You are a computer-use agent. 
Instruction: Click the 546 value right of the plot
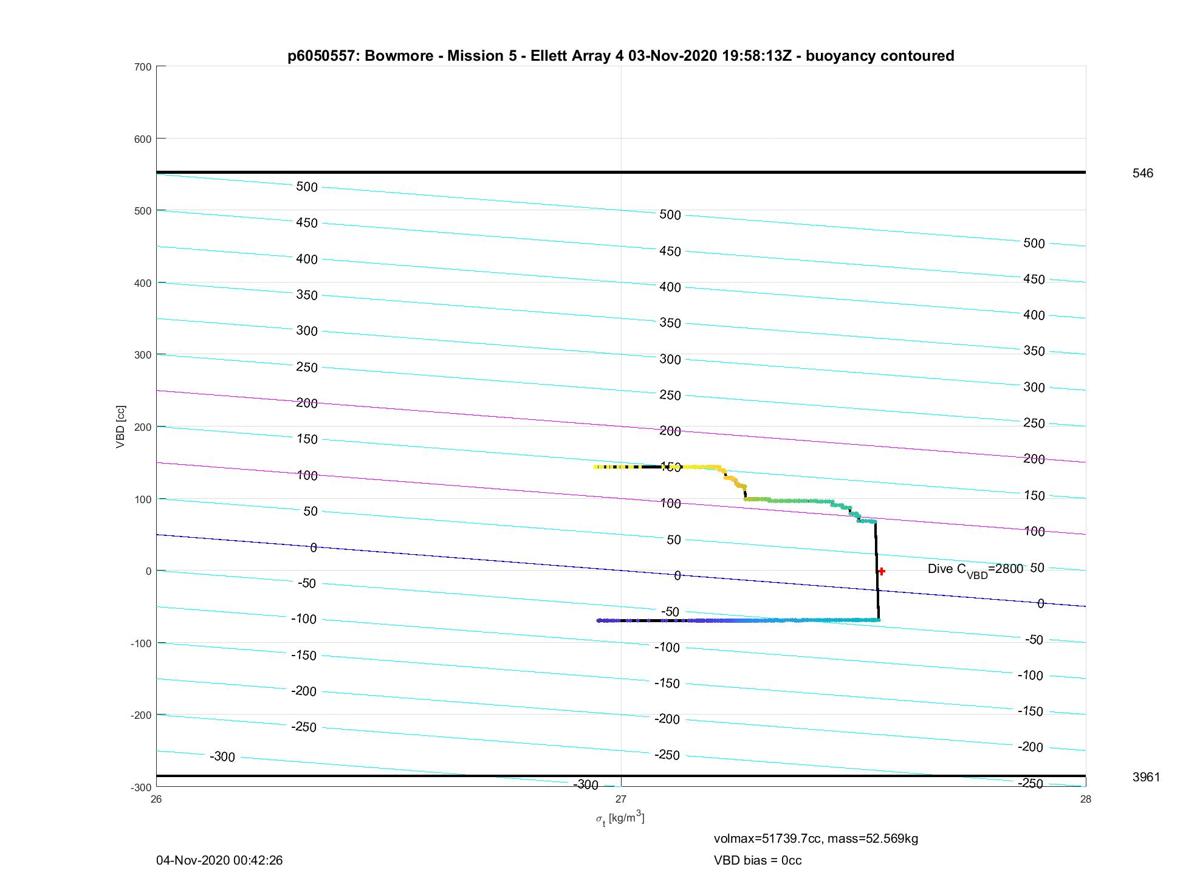[x=1142, y=173]
